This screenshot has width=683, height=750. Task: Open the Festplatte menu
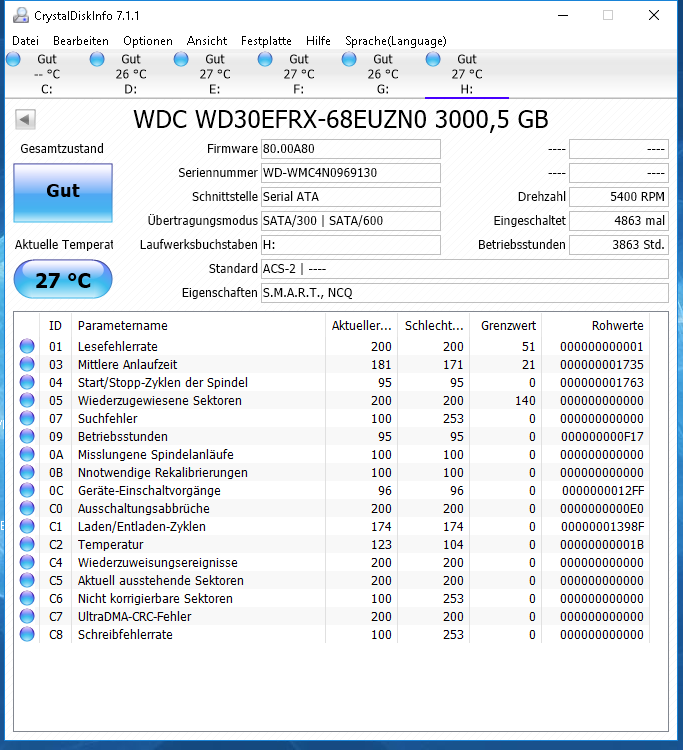[266, 41]
